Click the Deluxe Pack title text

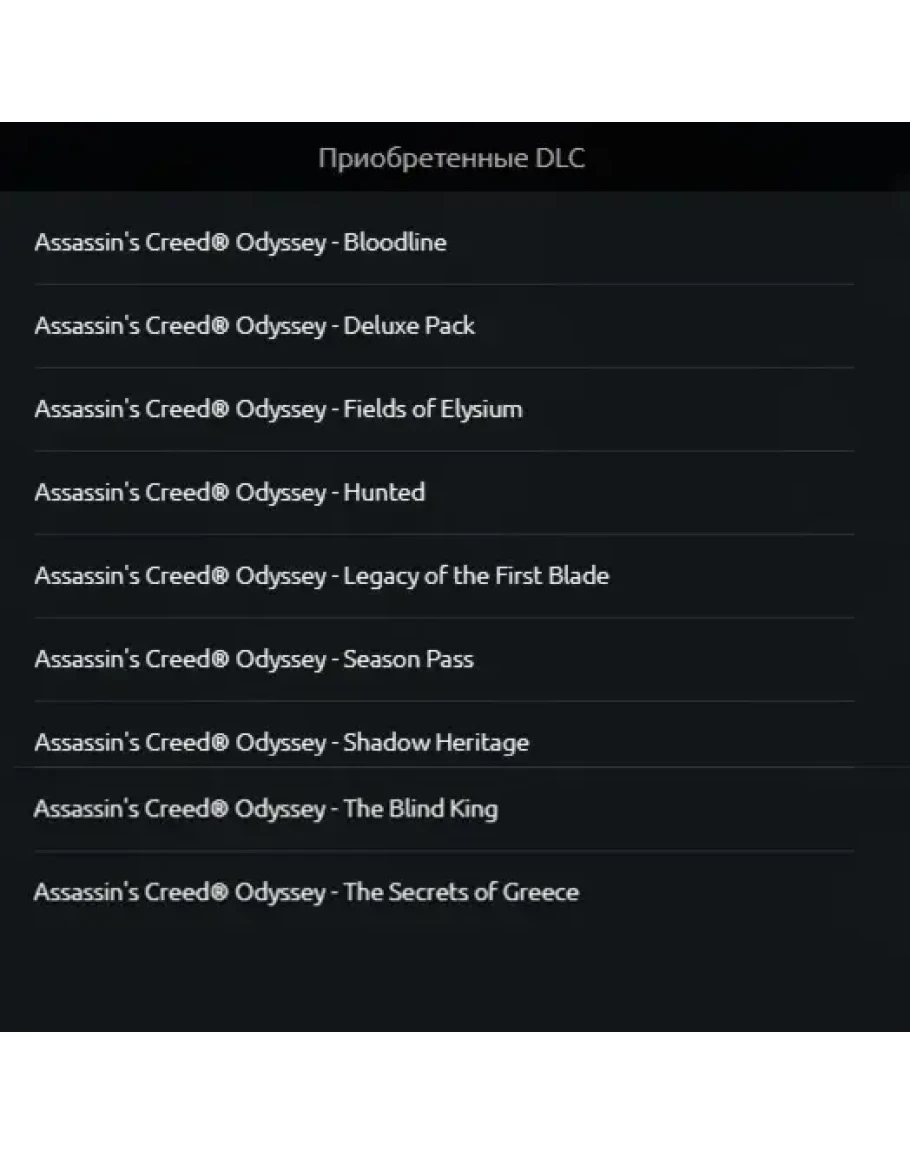pyautogui.click(x=409, y=326)
